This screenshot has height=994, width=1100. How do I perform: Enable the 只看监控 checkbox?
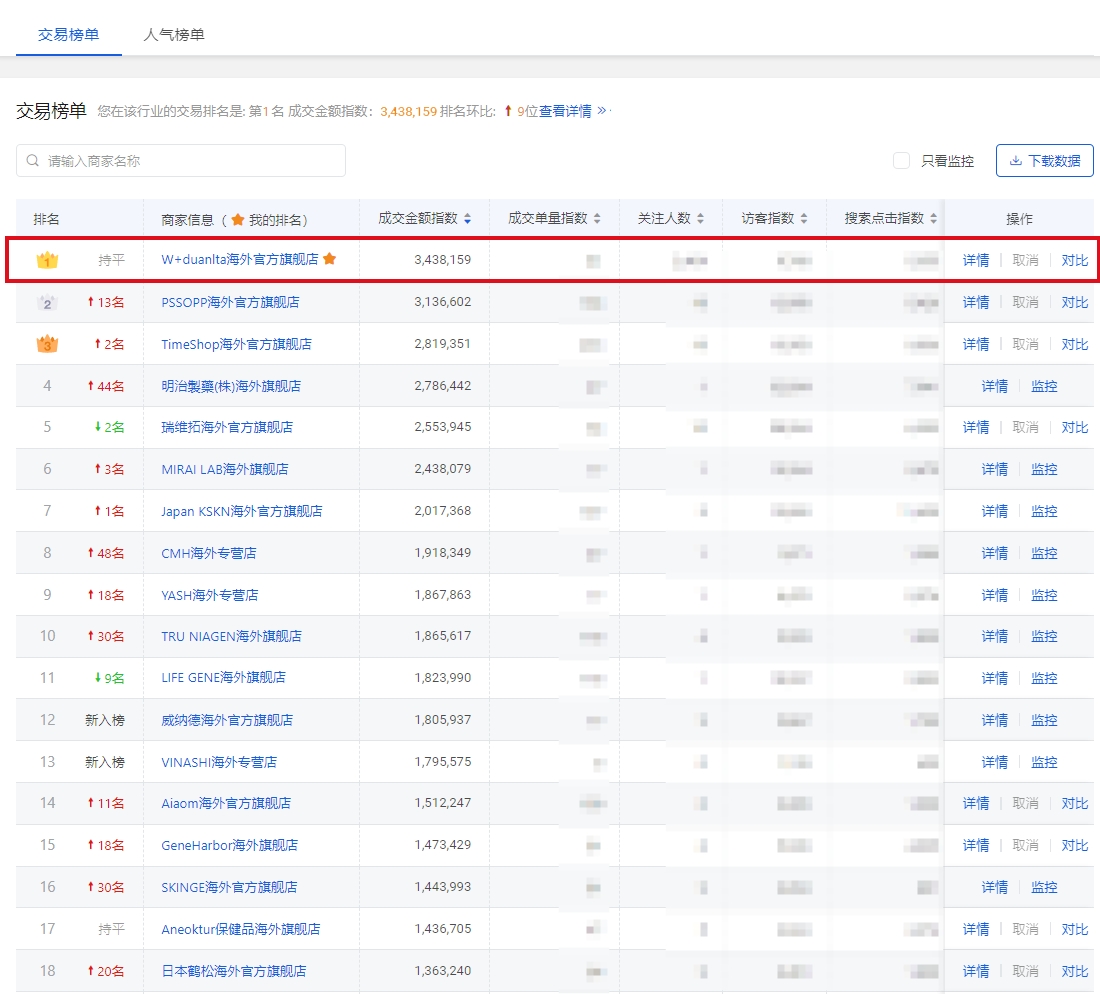[x=901, y=161]
